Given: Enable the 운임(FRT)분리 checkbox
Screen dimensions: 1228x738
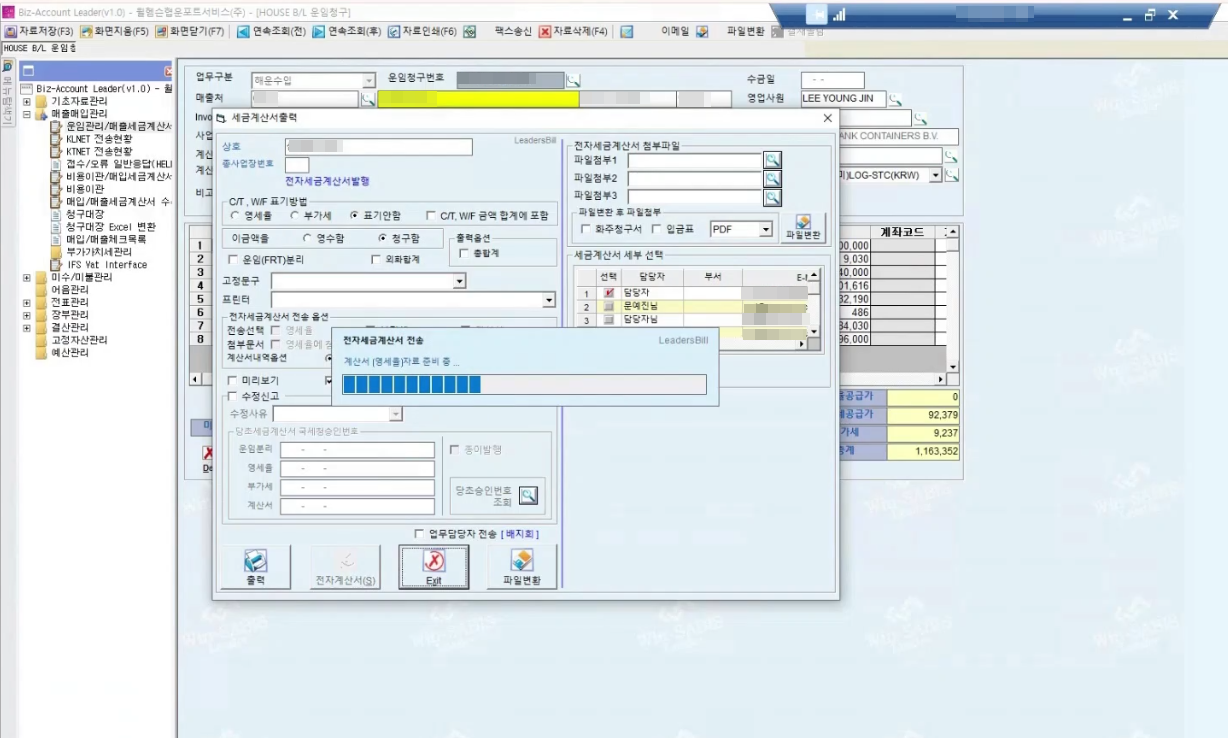Looking at the screenshot, I should coord(233,259).
